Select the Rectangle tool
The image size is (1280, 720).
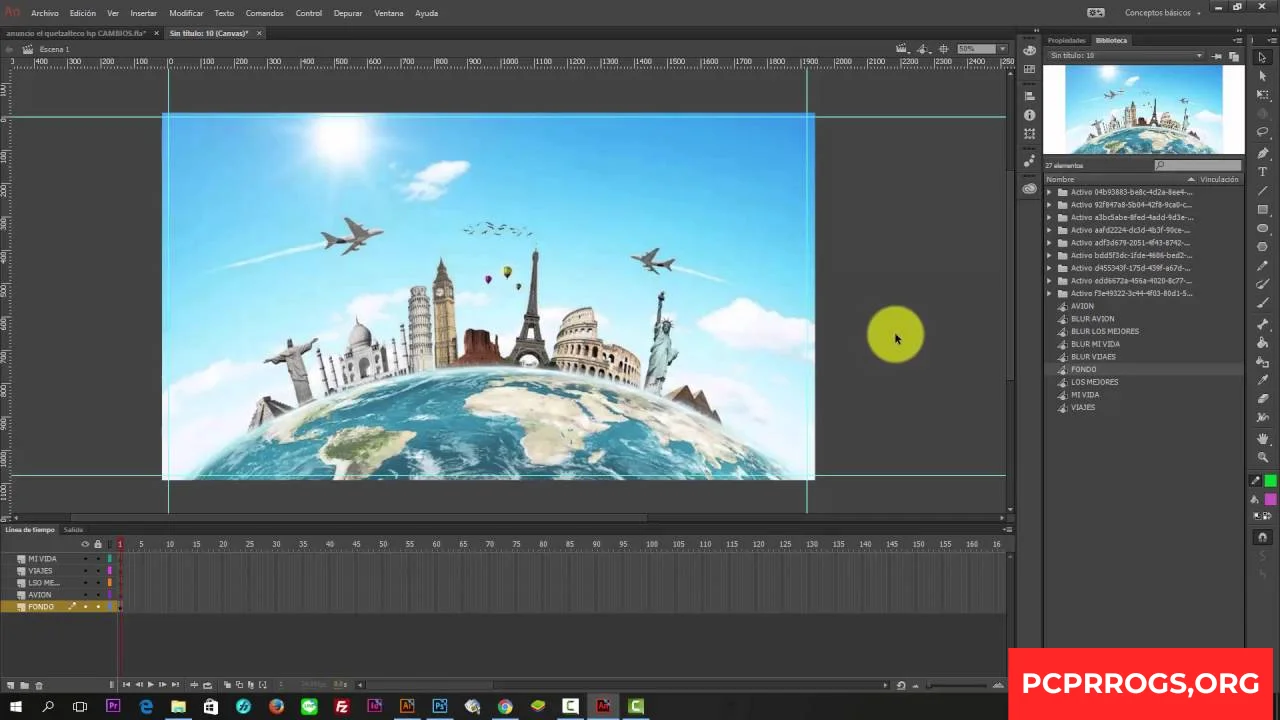(x=1262, y=209)
